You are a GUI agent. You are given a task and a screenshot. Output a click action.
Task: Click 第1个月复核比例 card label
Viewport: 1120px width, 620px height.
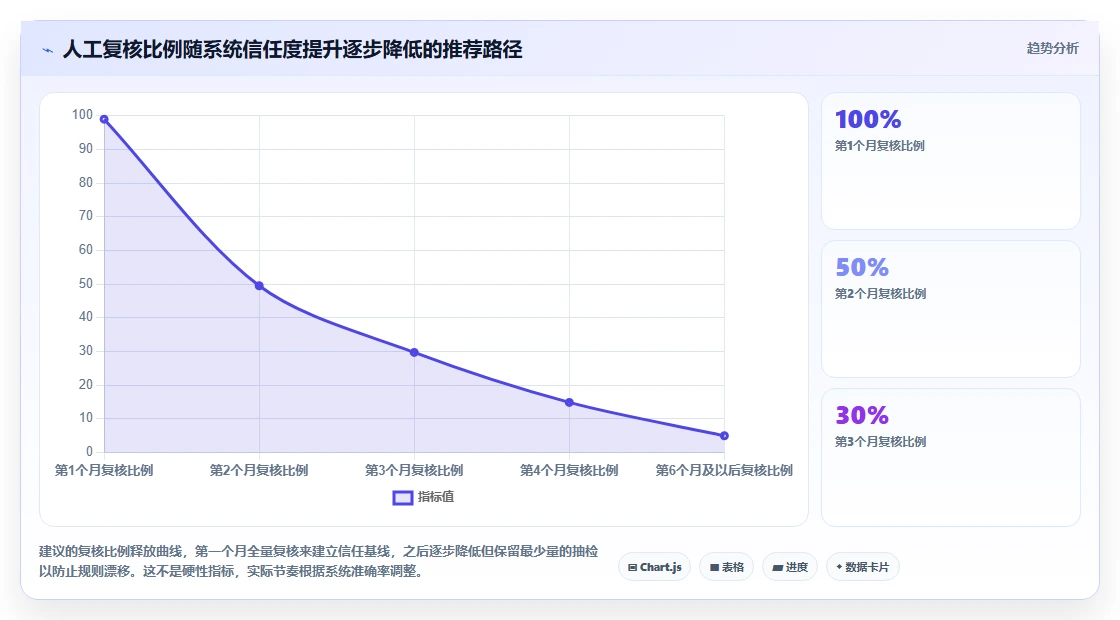[880, 146]
